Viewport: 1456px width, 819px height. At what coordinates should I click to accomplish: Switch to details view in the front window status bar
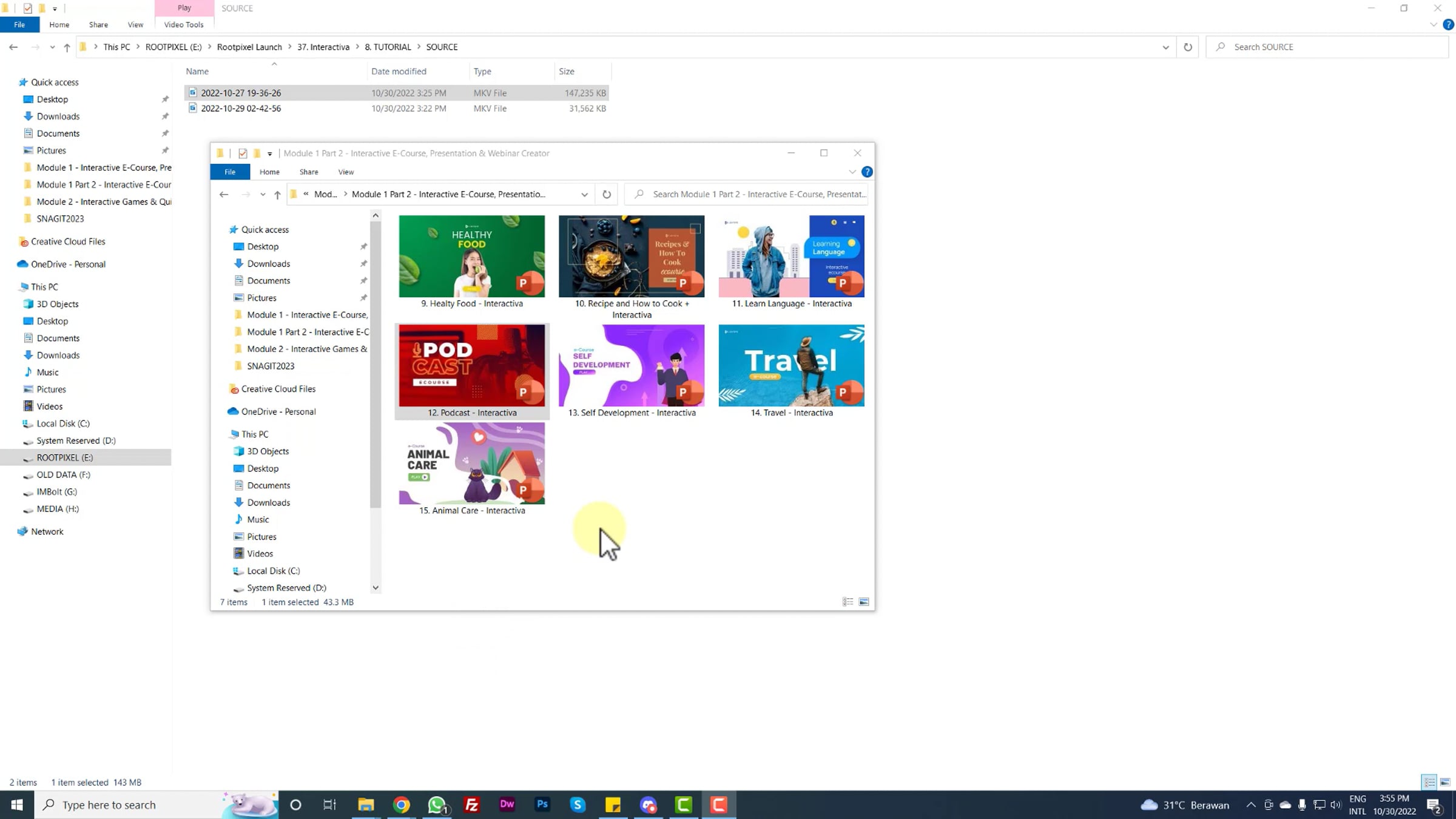pyautogui.click(x=848, y=602)
